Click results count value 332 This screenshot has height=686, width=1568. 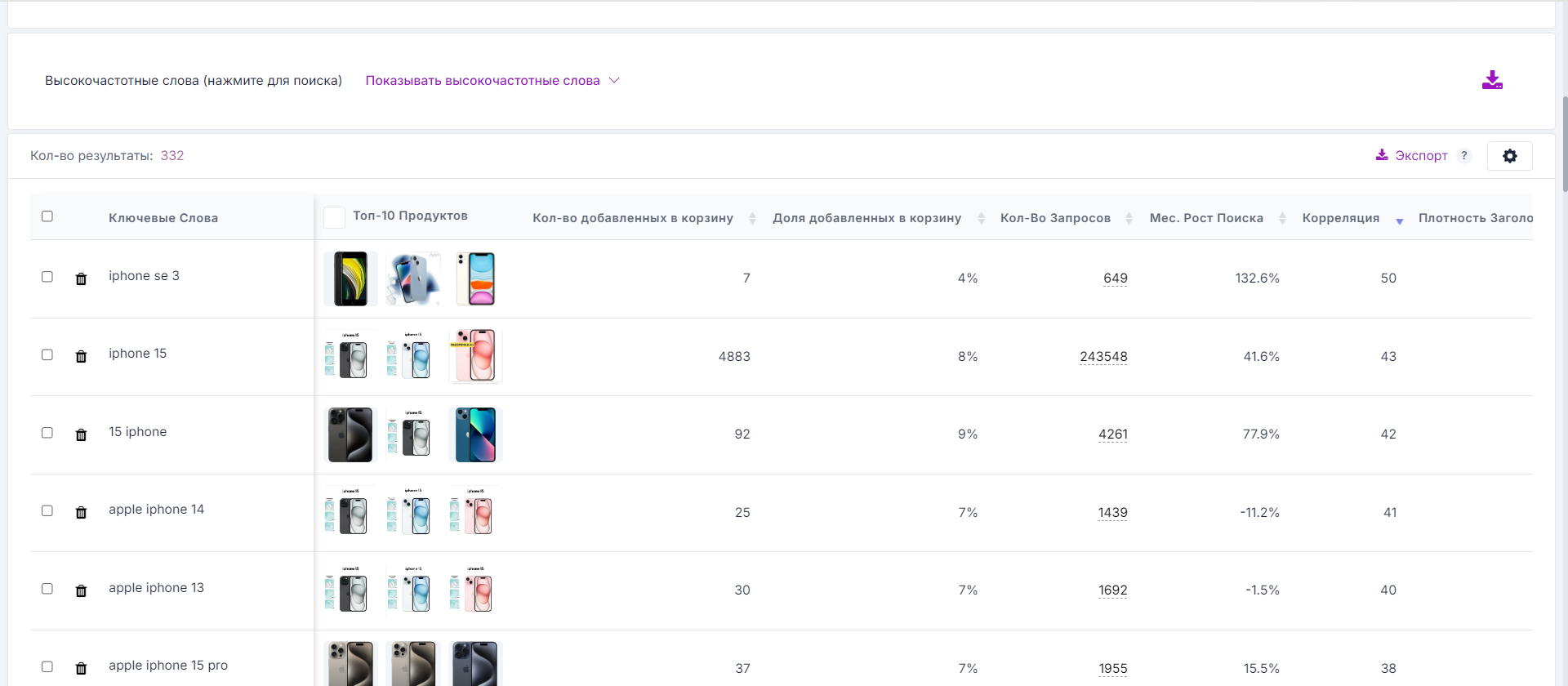[x=172, y=156]
